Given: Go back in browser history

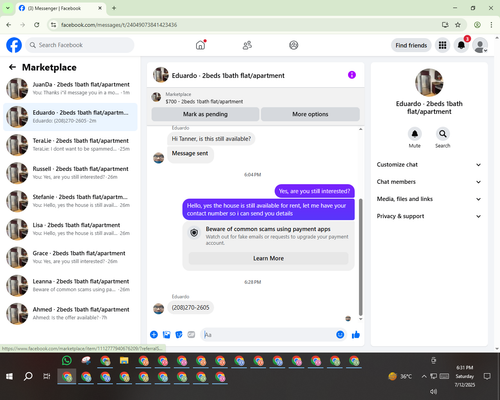Looking at the screenshot, I should [9, 25].
